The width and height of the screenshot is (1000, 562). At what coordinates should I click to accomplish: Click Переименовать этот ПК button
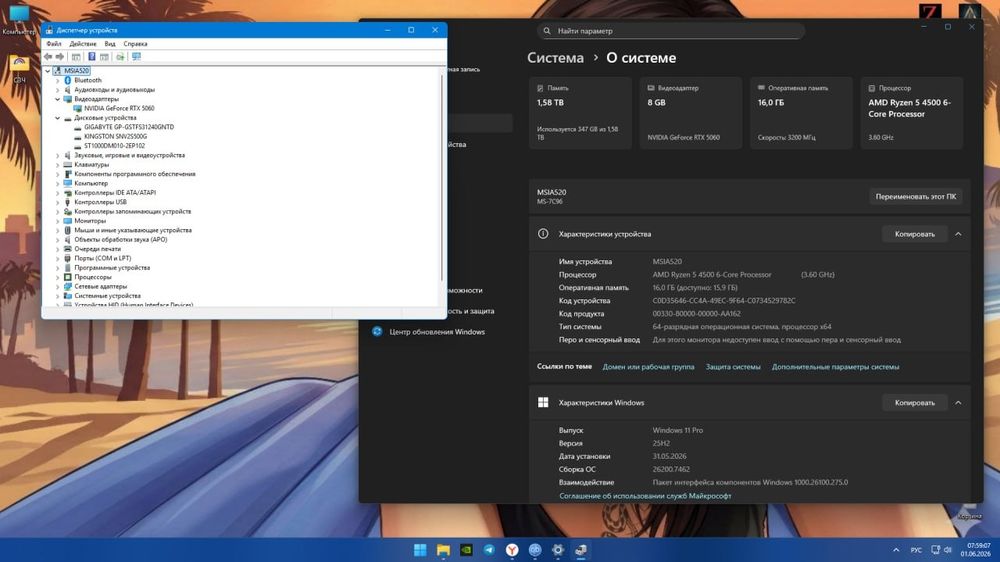point(916,196)
